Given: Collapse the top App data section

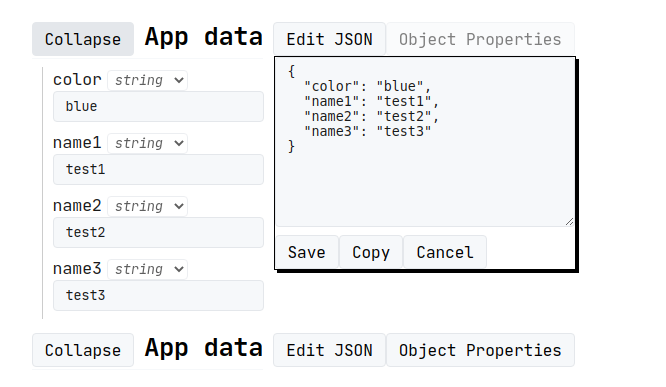Looking at the screenshot, I should pyautogui.click(x=83, y=39).
